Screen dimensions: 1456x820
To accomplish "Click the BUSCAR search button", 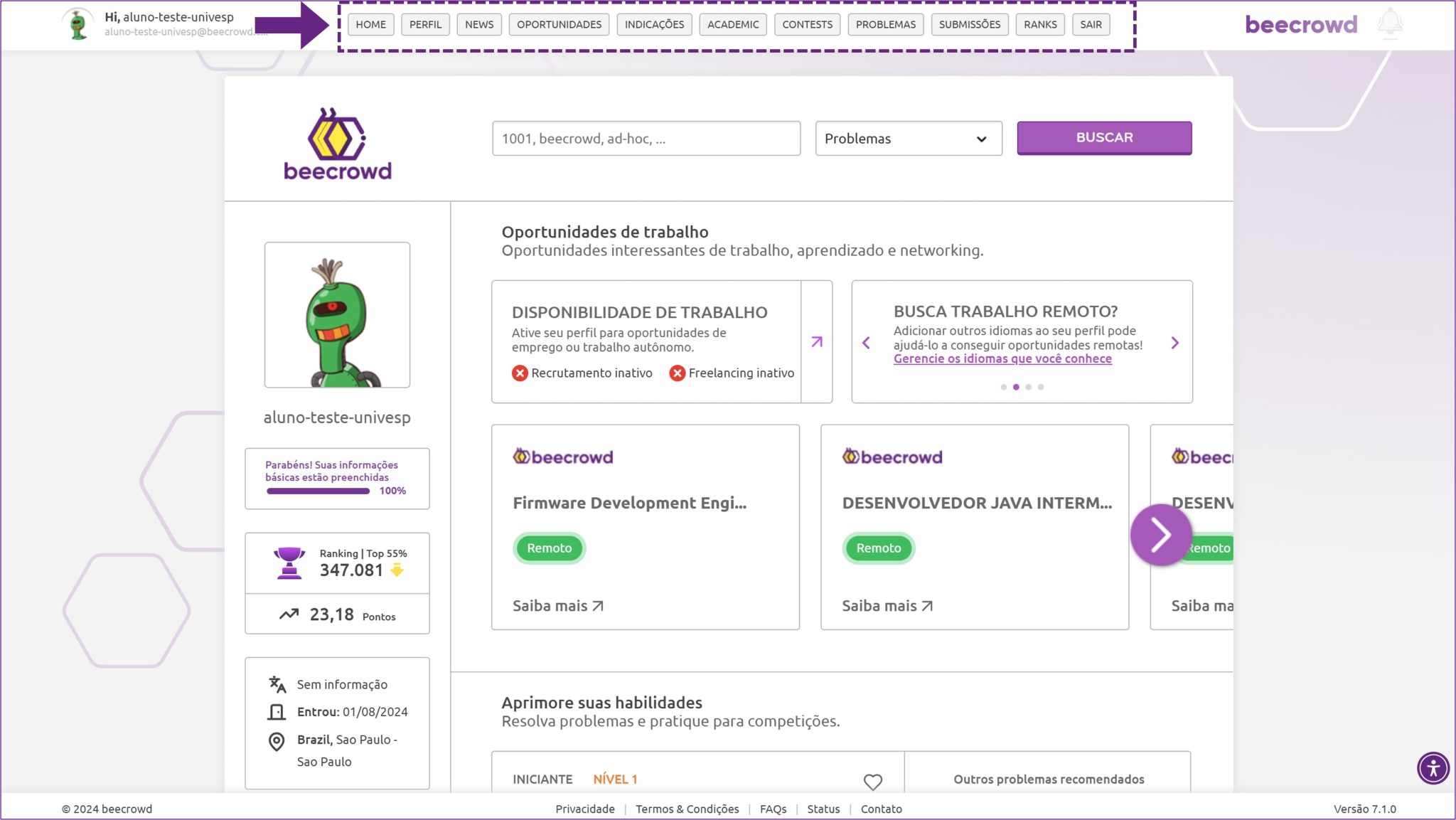I will coord(1104,138).
